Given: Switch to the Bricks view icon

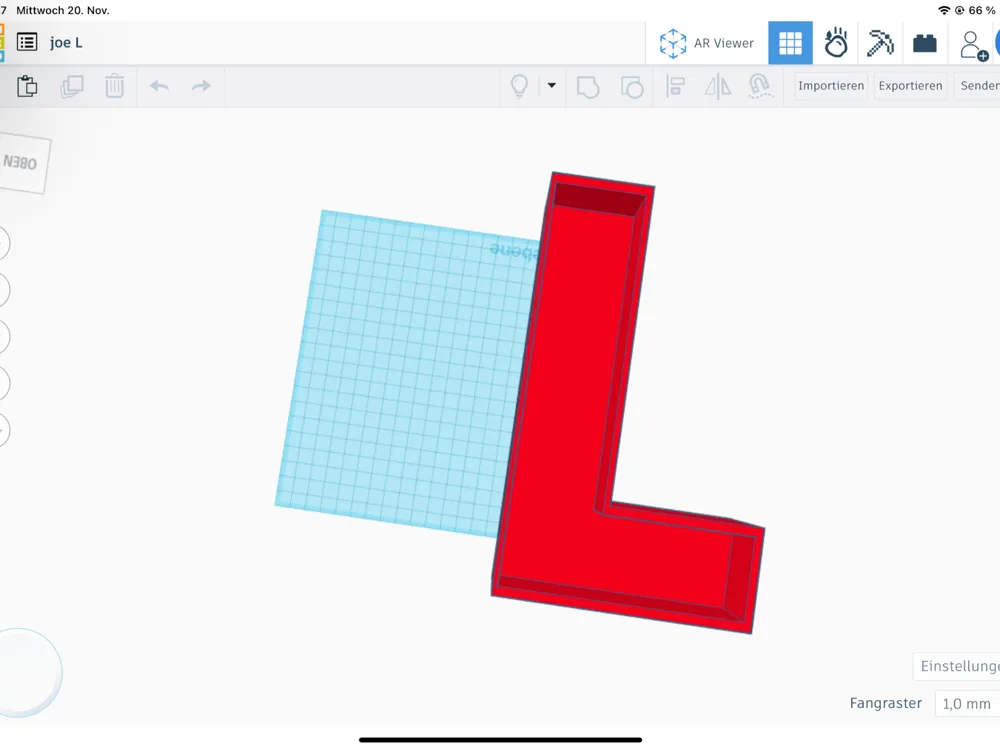Looking at the screenshot, I should (x=924, y=43).
